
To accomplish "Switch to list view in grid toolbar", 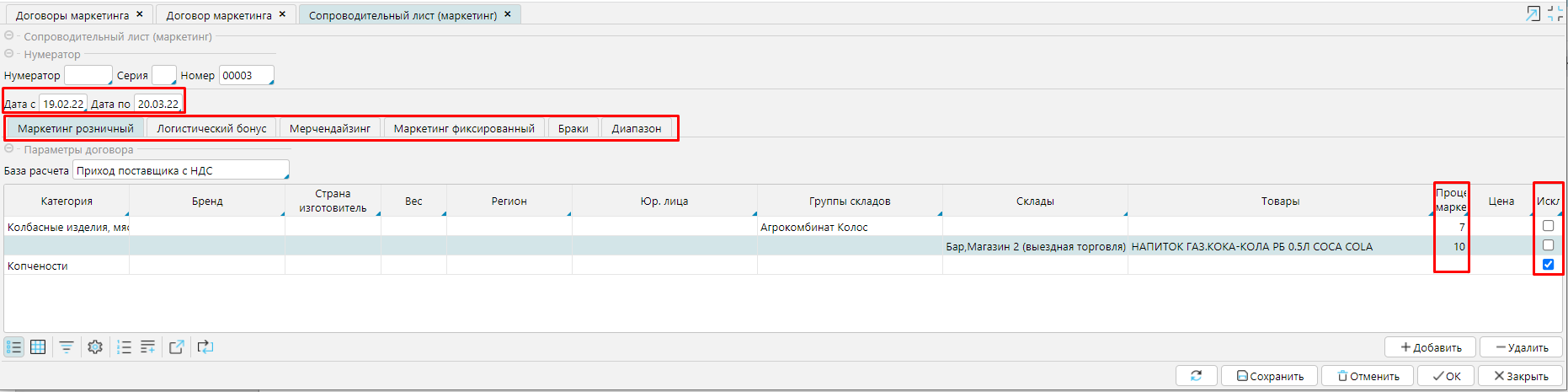I will (x=14, y=347).
